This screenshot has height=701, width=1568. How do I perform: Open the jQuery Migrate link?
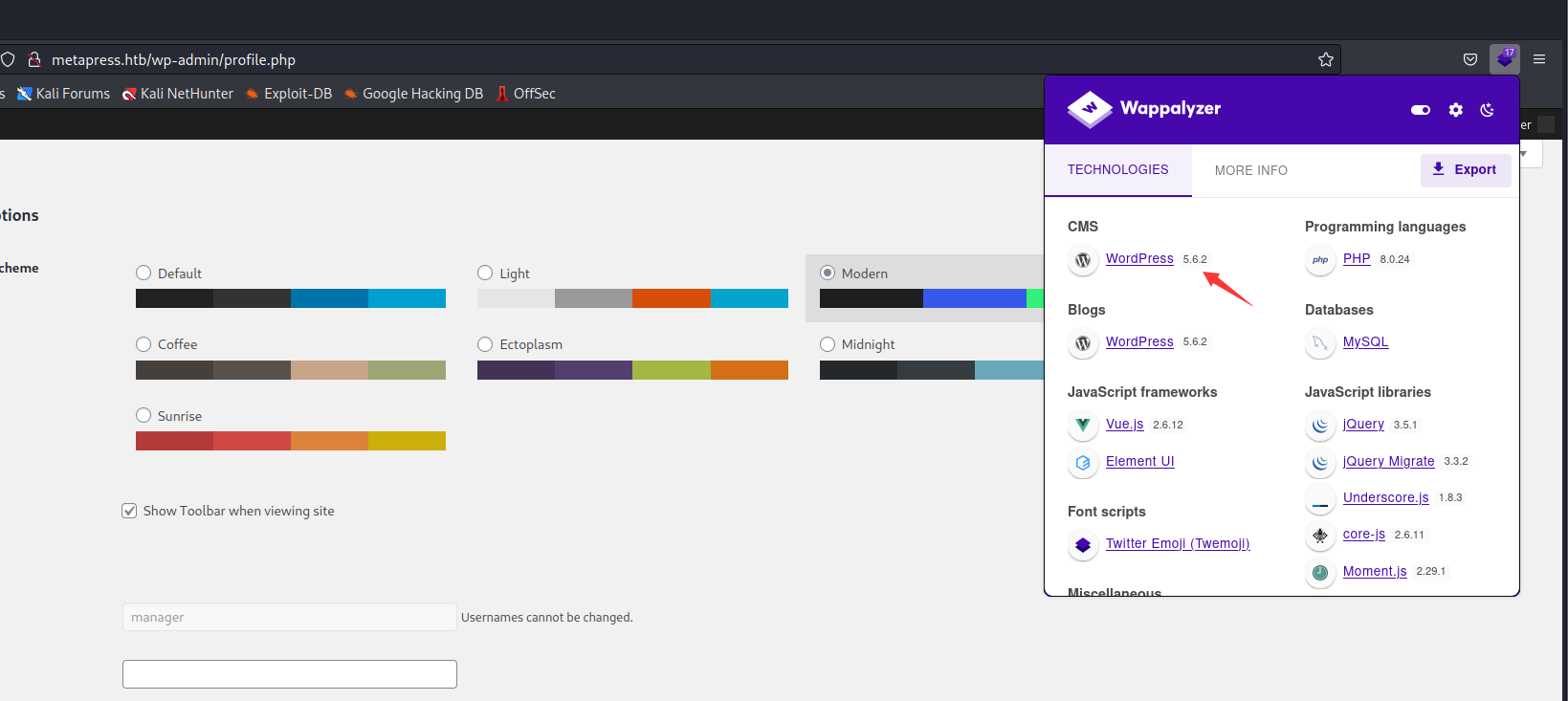click(x=1388, y=461)
